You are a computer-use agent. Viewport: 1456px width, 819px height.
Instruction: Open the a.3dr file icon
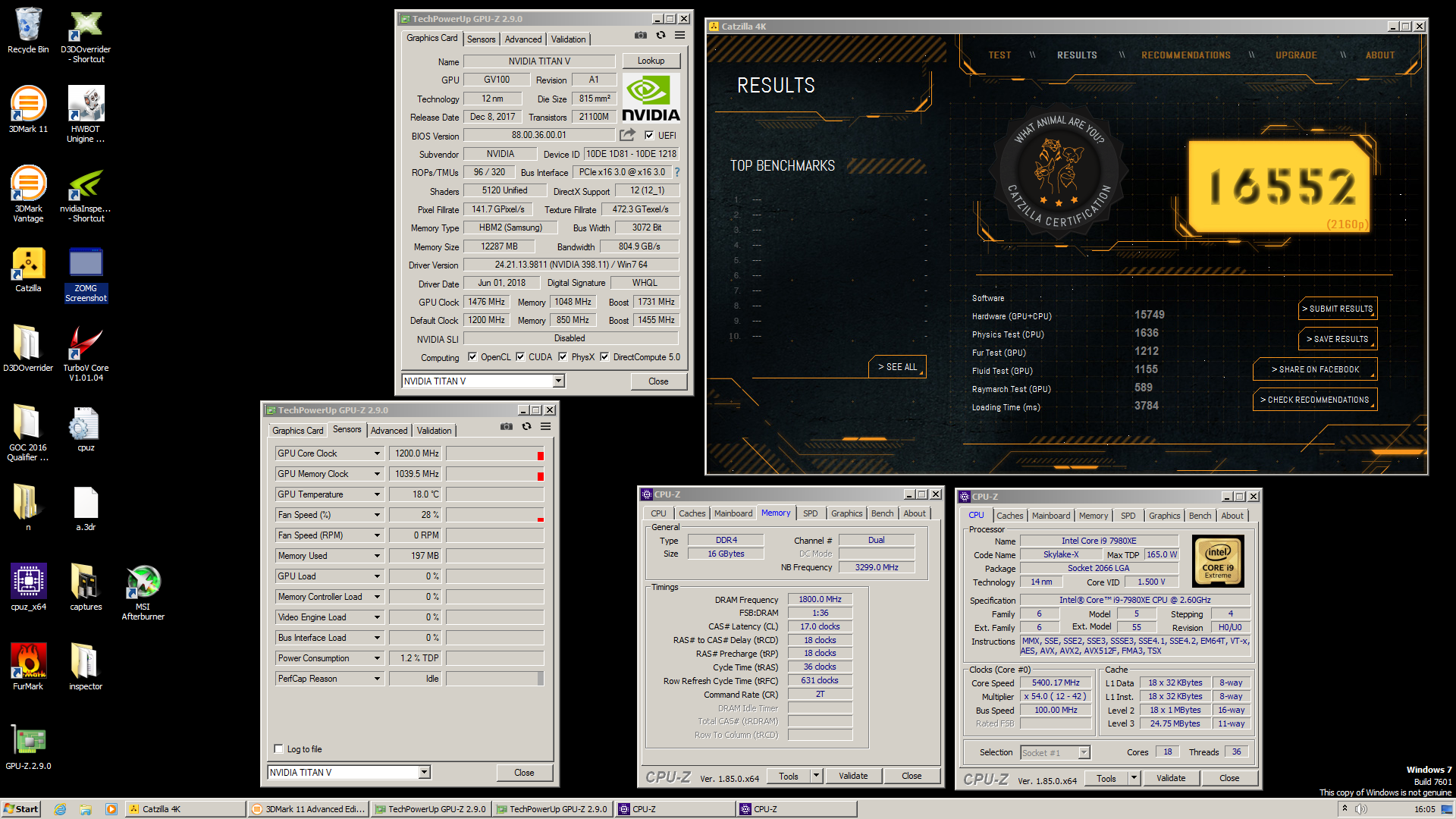pyautogui.click(x=86, y=509)
